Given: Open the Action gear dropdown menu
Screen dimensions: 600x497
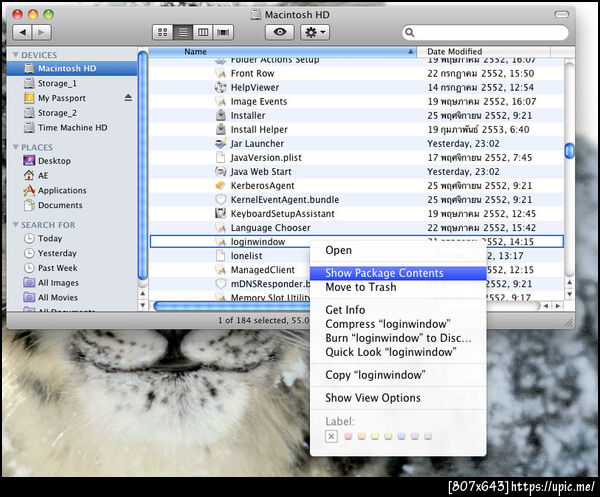Looking at the screenshot, I should pos(315,33).
